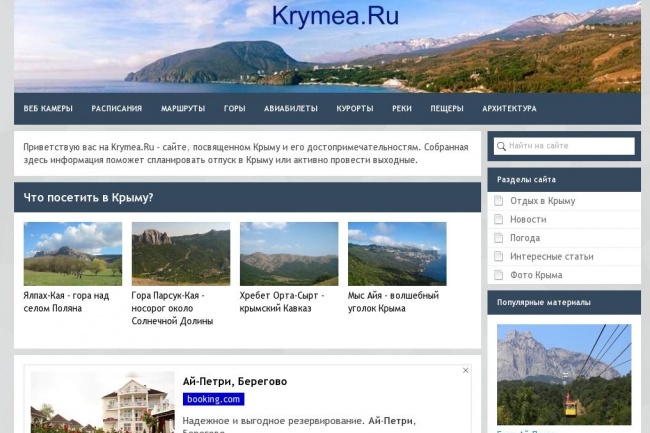Image resolution: width=650 pixels, height=433 pixels.
Task: Click the page icon beside Новости
Action: tap(499, 219)
